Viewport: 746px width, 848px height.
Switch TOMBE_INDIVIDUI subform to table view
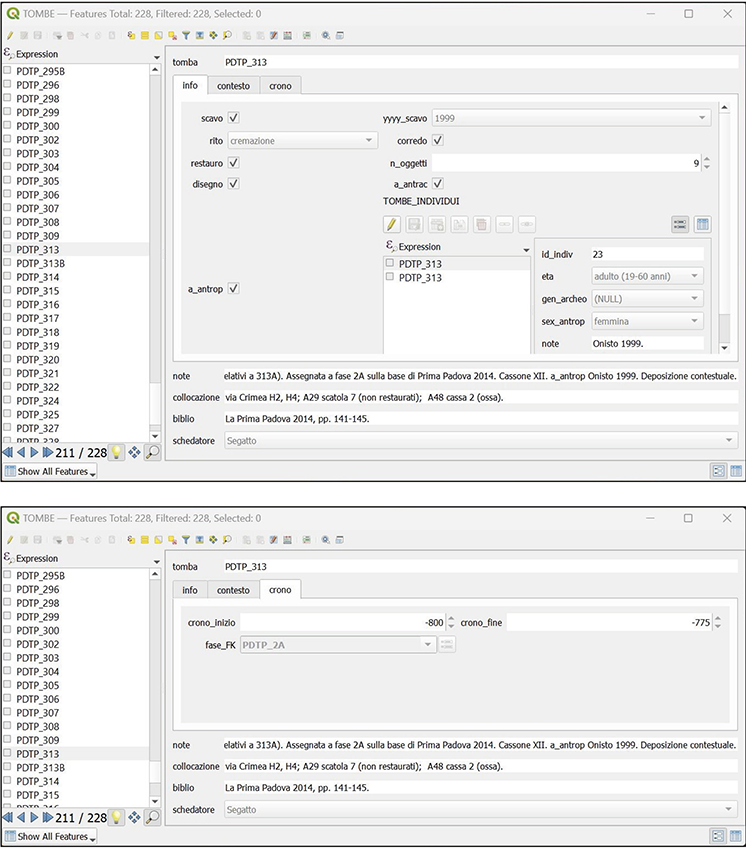coord(702,225)
